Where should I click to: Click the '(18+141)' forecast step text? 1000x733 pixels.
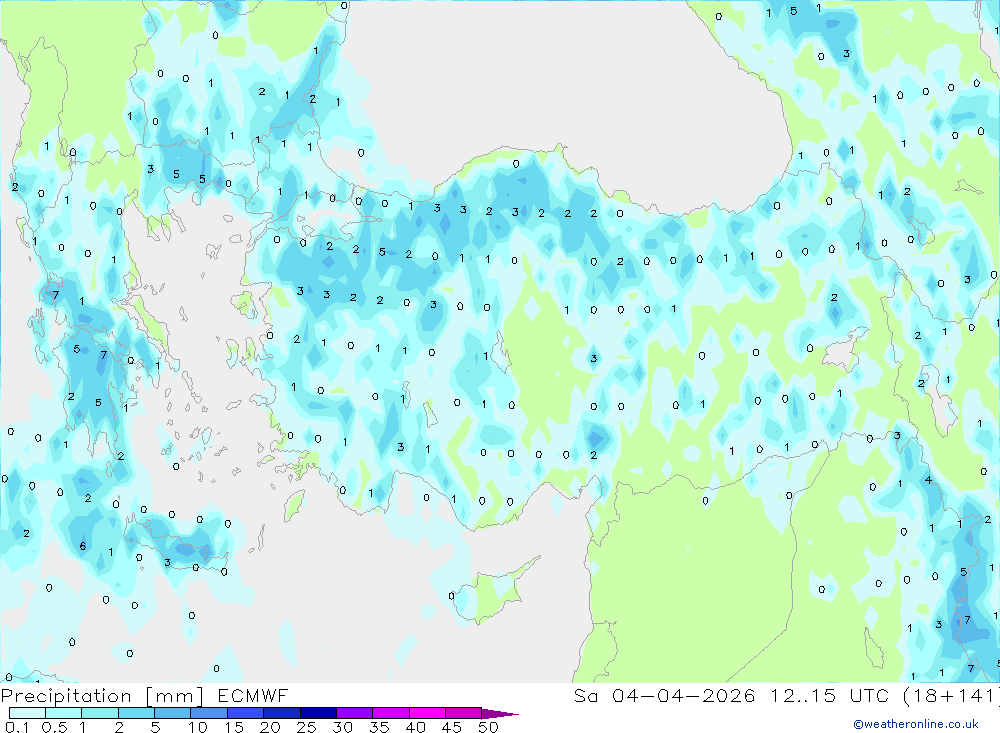(x=951, y=695)
